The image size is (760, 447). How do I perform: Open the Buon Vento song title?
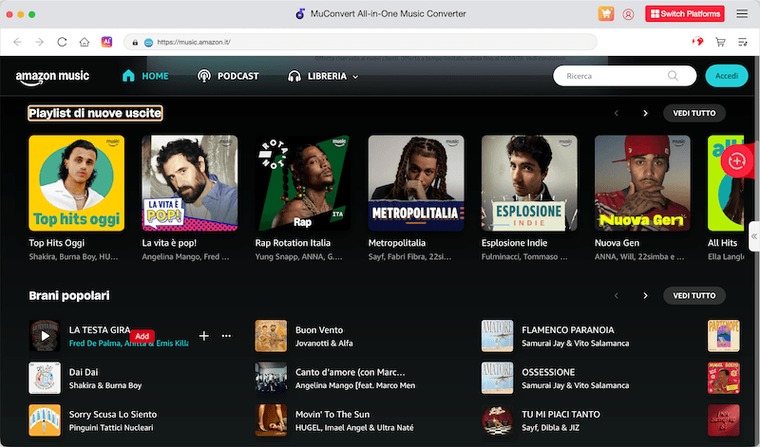(x=319, y=330)
